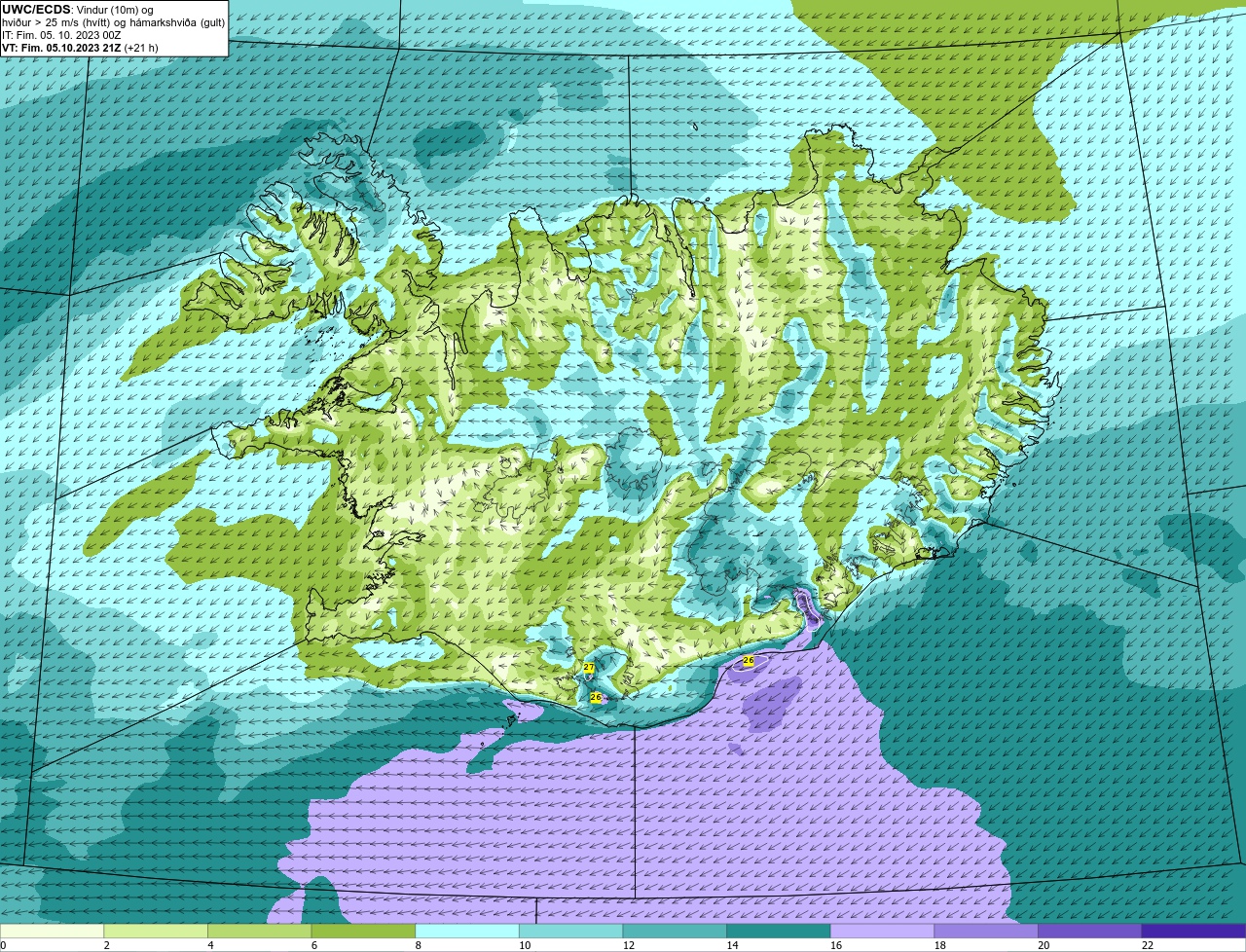Image resolution: width=1246 pixels, height=952 pixels.
Task: Click the legend scale value "4"
Action: pyautogui.click(x=210, y=945)
